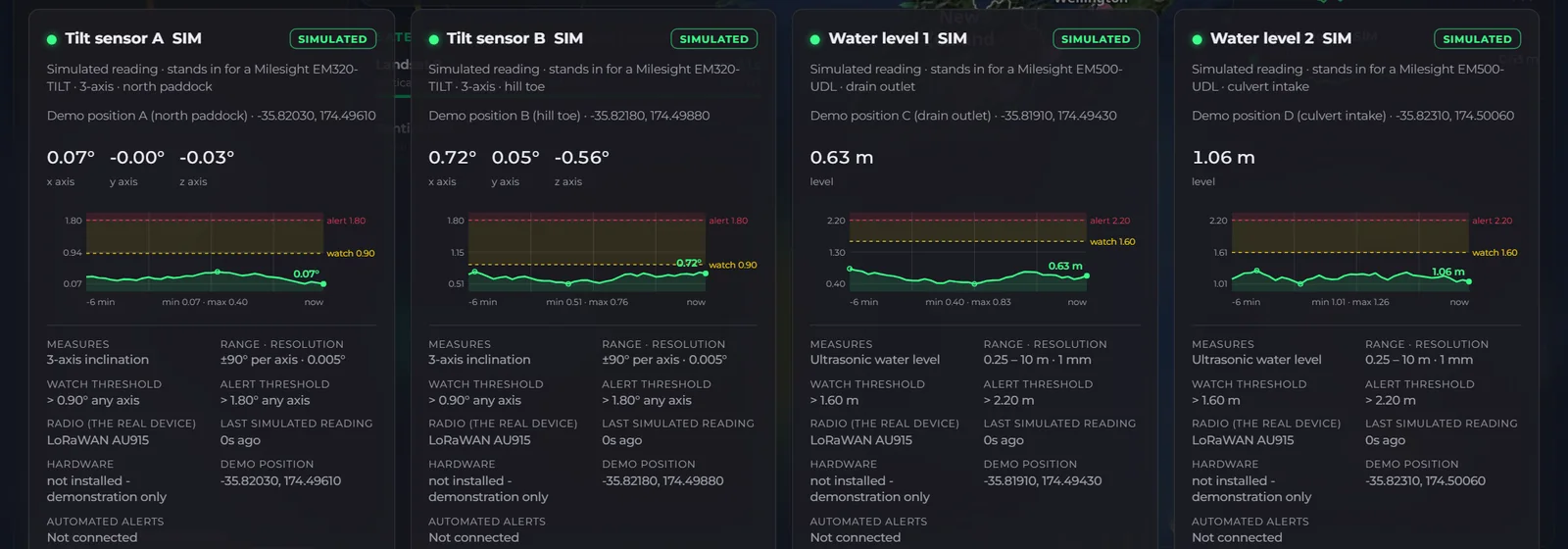This screenshot has height=549, width=1568.
Task: Select the 0.63 m level reading
Action: point(842,158)
